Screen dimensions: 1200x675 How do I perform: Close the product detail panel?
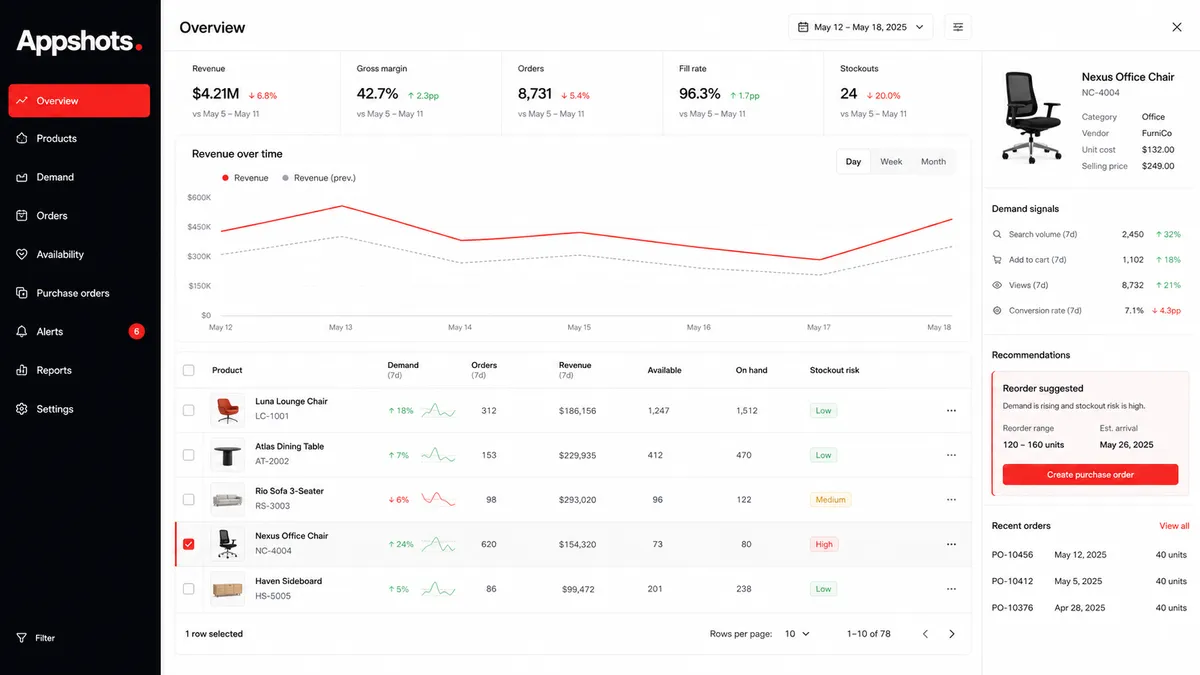pyautogui.click(x=1177, y=27)
